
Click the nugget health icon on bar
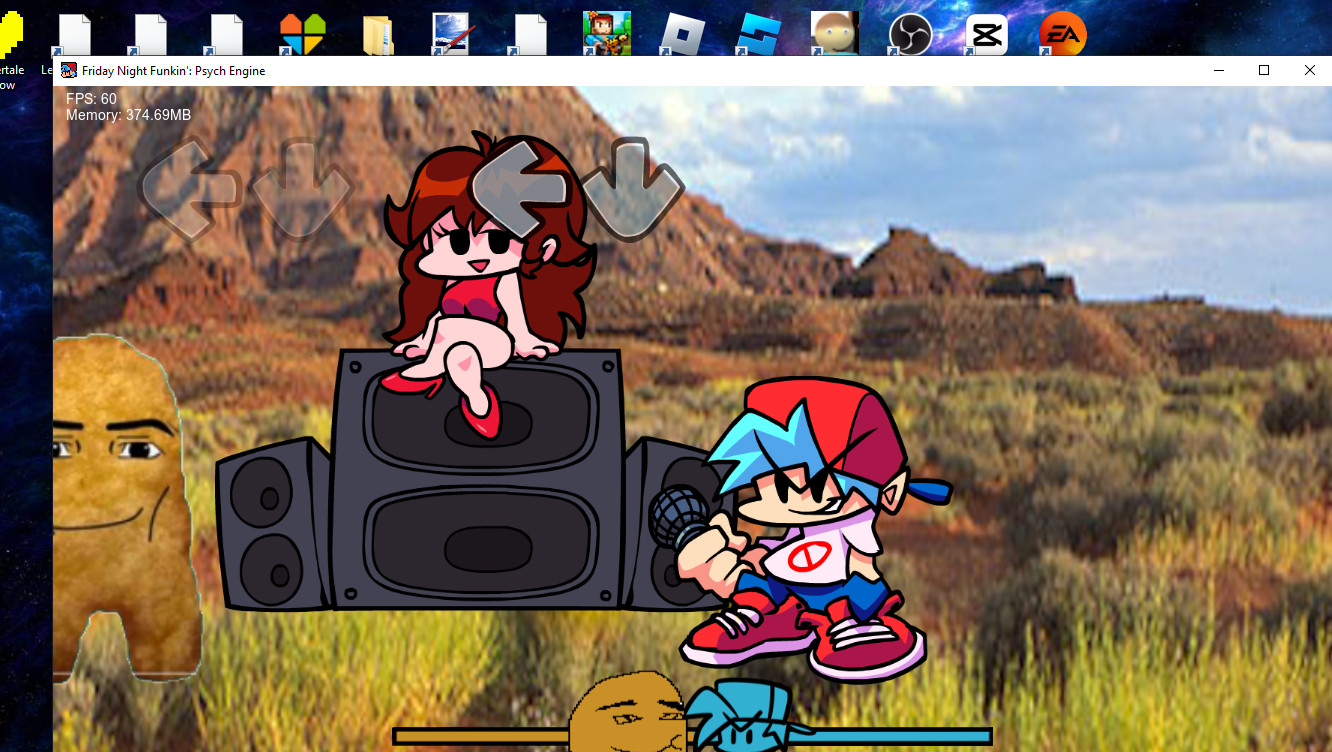click(627, 713)
